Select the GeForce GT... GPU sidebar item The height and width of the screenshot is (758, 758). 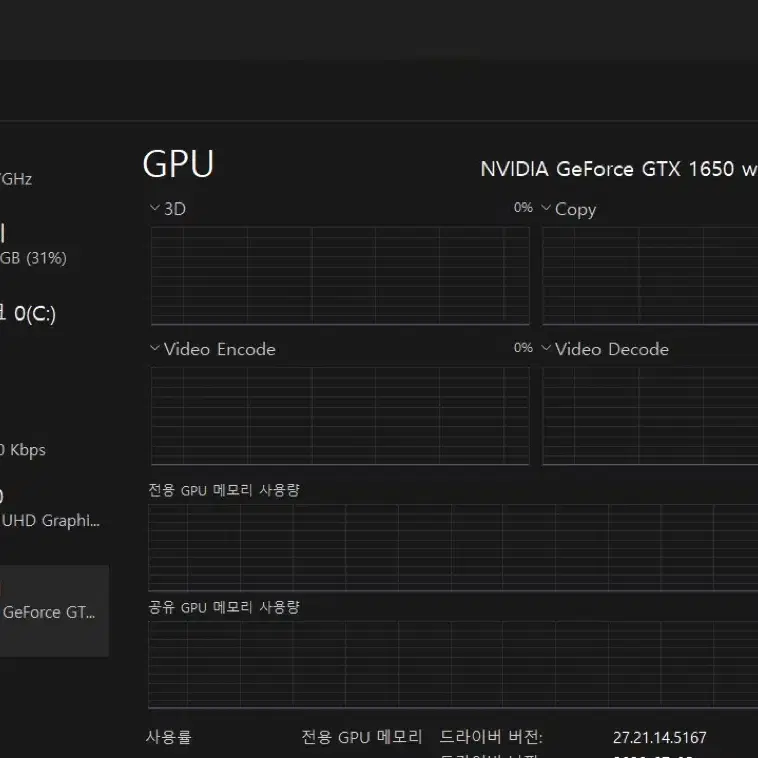click(x=54, y=611)
